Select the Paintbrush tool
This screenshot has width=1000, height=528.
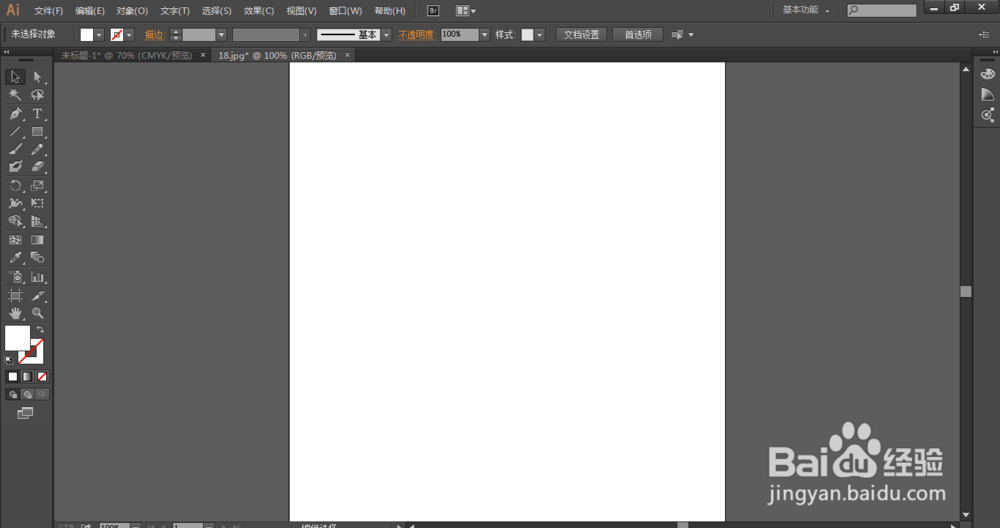pyautogui.click(x=15, y=149)
